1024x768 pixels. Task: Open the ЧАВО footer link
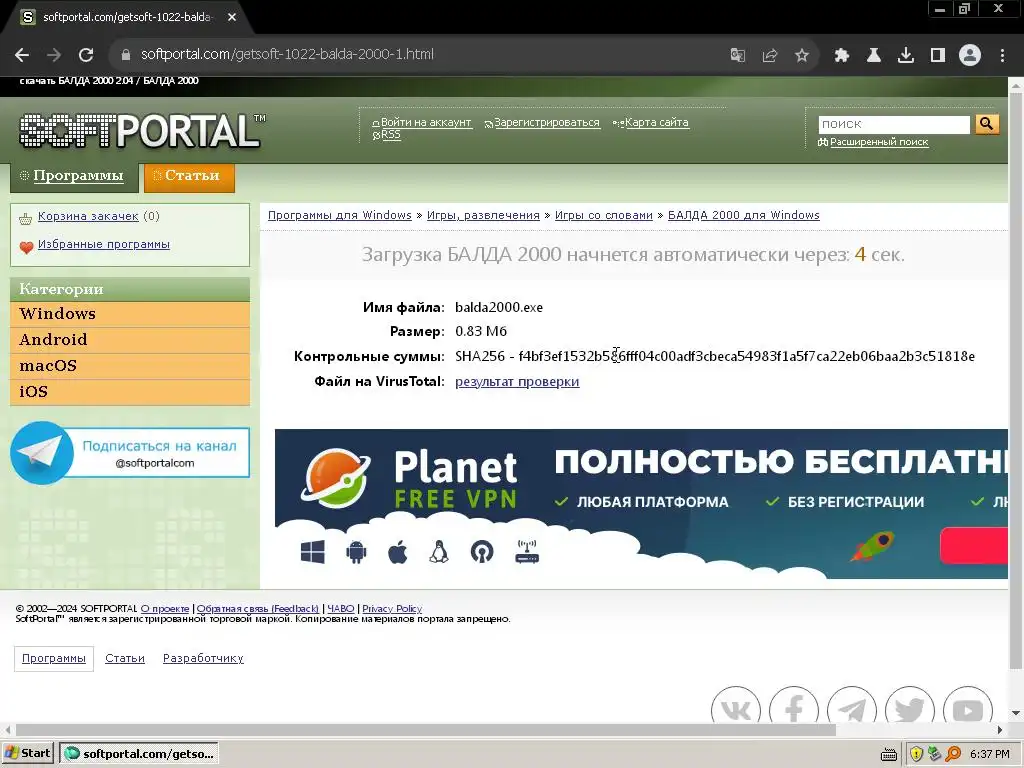coord(340,609)
